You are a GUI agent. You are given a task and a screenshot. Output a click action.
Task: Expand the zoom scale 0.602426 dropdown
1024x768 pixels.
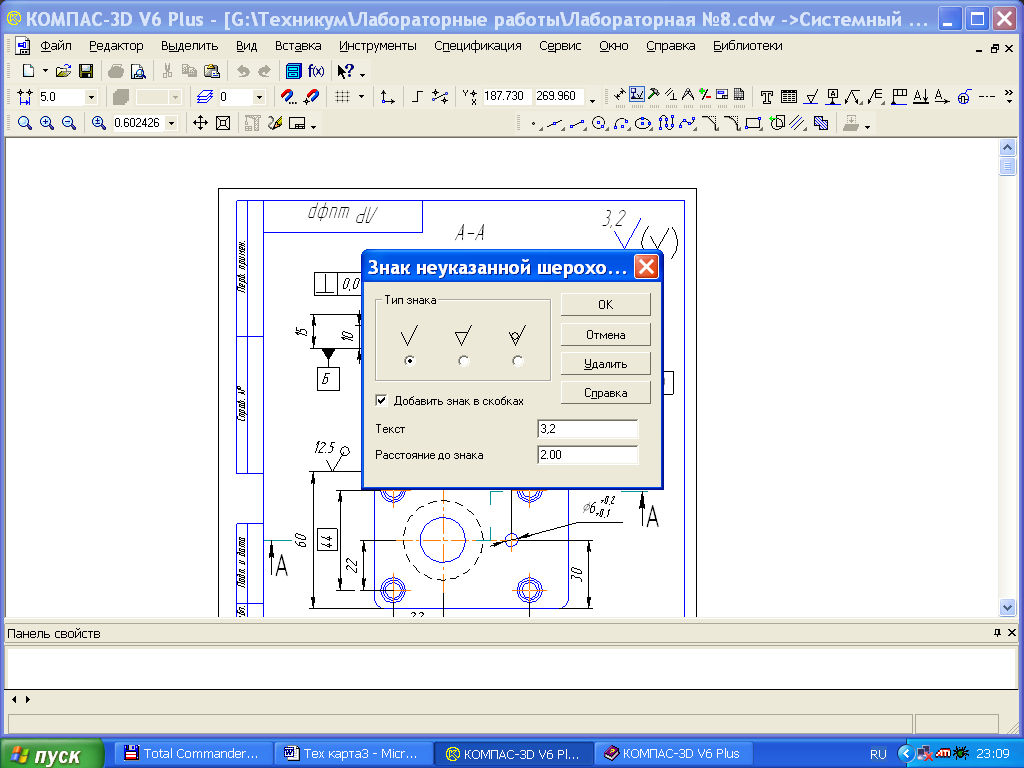pyautogui.click(x=172, y=123)
